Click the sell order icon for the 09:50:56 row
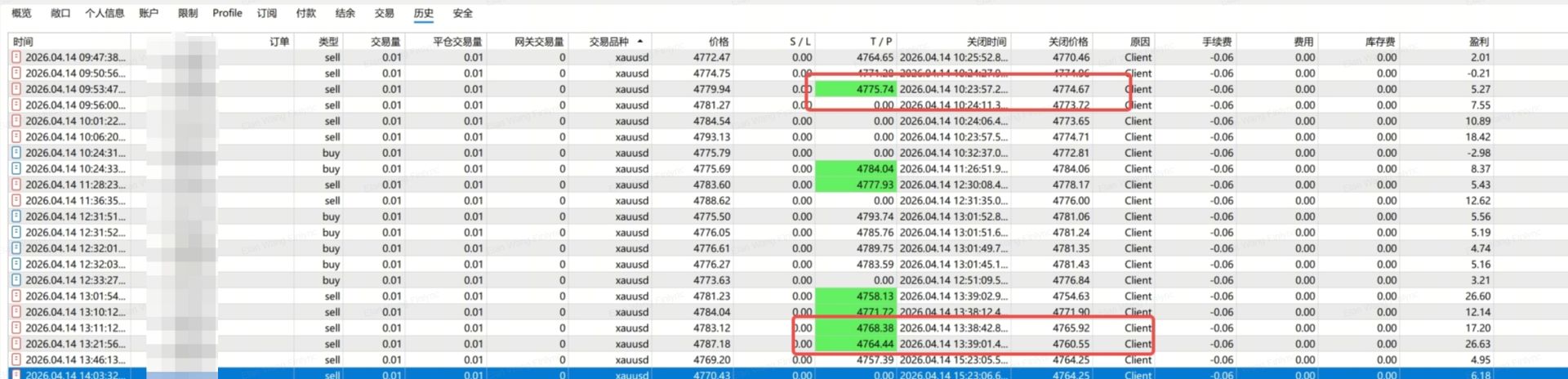The height and width of the screenshot is (379, 1568). click(x=16, y=74)
